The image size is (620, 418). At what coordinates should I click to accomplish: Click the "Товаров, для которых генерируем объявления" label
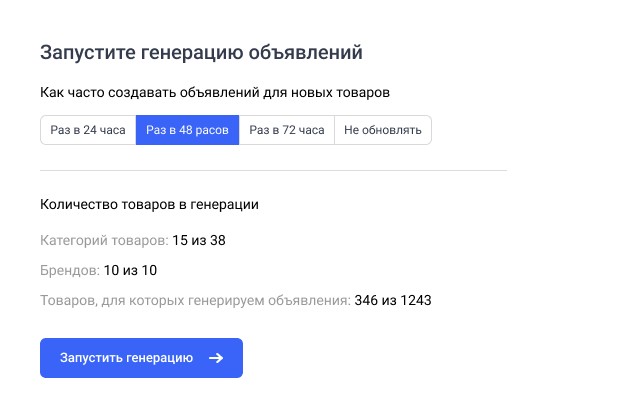coord(195,299)
